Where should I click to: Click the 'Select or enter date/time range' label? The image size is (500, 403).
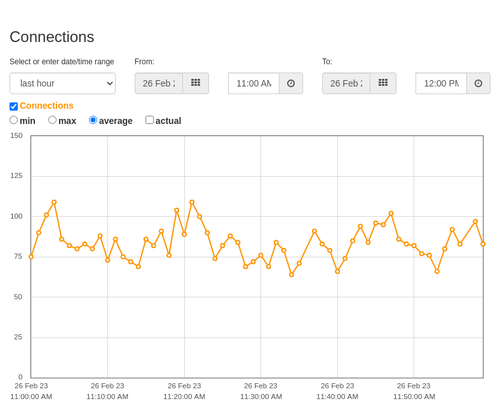click(x=62, y=62)
